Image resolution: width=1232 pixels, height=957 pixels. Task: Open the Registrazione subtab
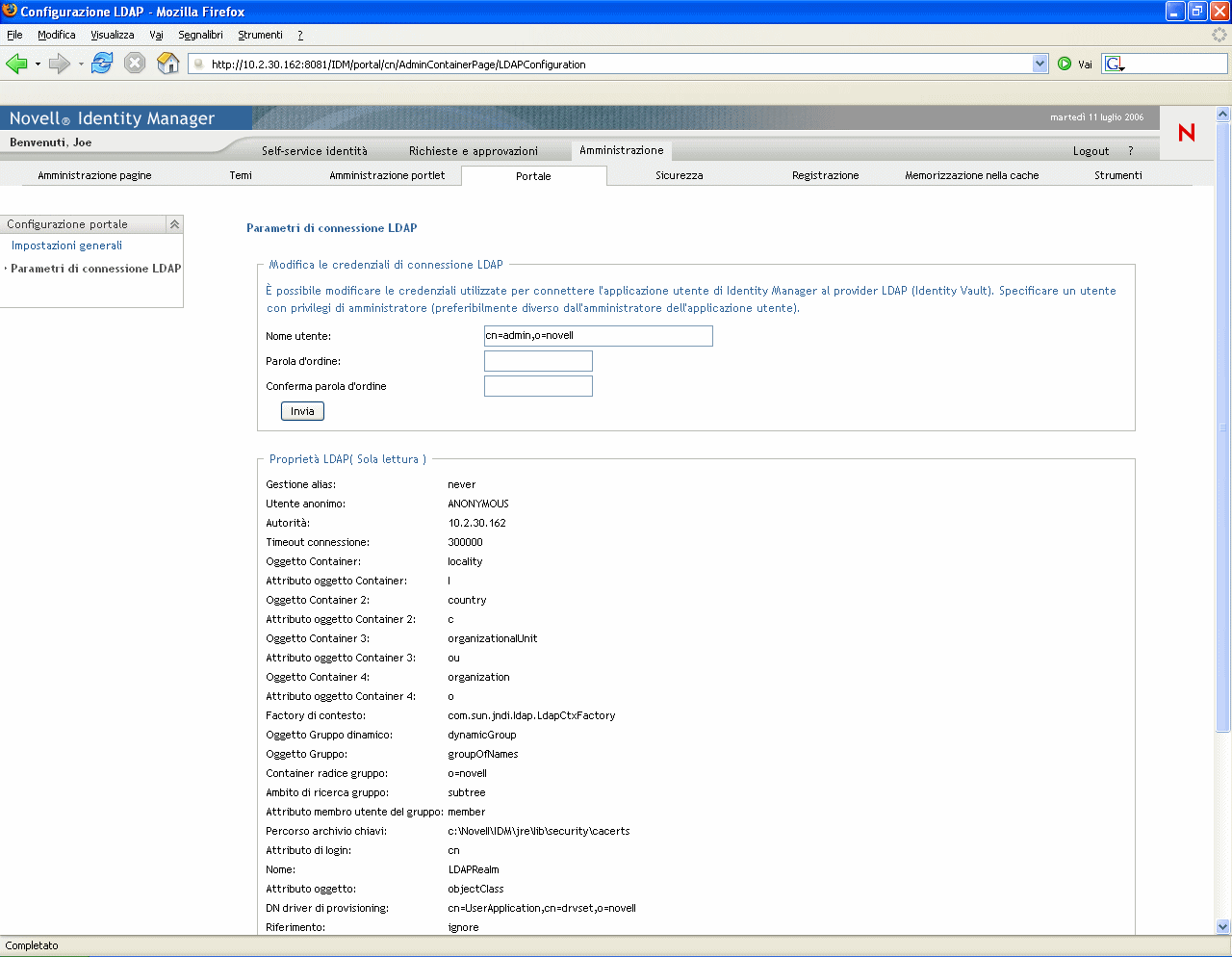coord(826,175)
